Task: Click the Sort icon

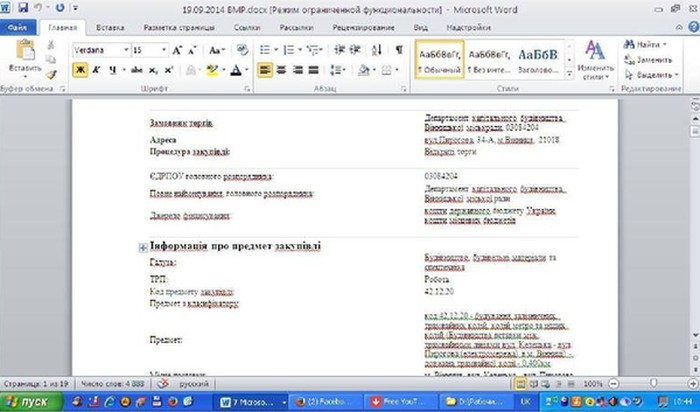Action: [376, 50]
